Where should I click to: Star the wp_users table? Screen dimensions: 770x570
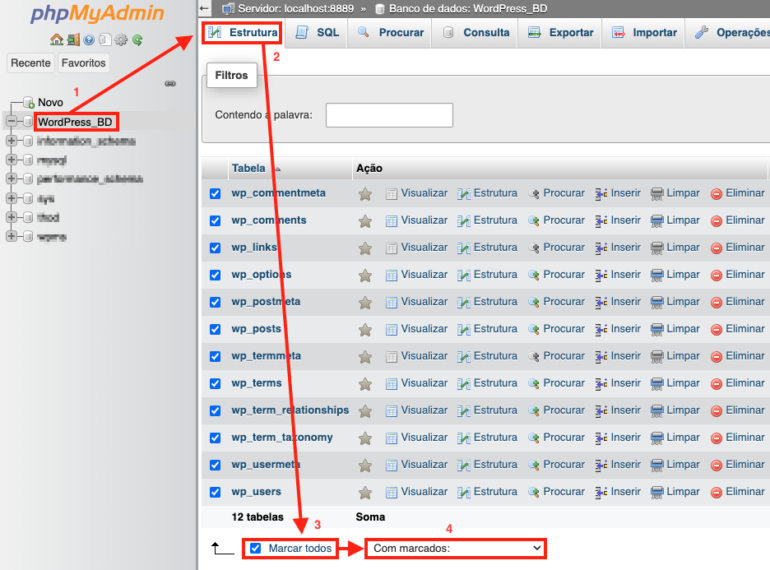coord(365,492)
